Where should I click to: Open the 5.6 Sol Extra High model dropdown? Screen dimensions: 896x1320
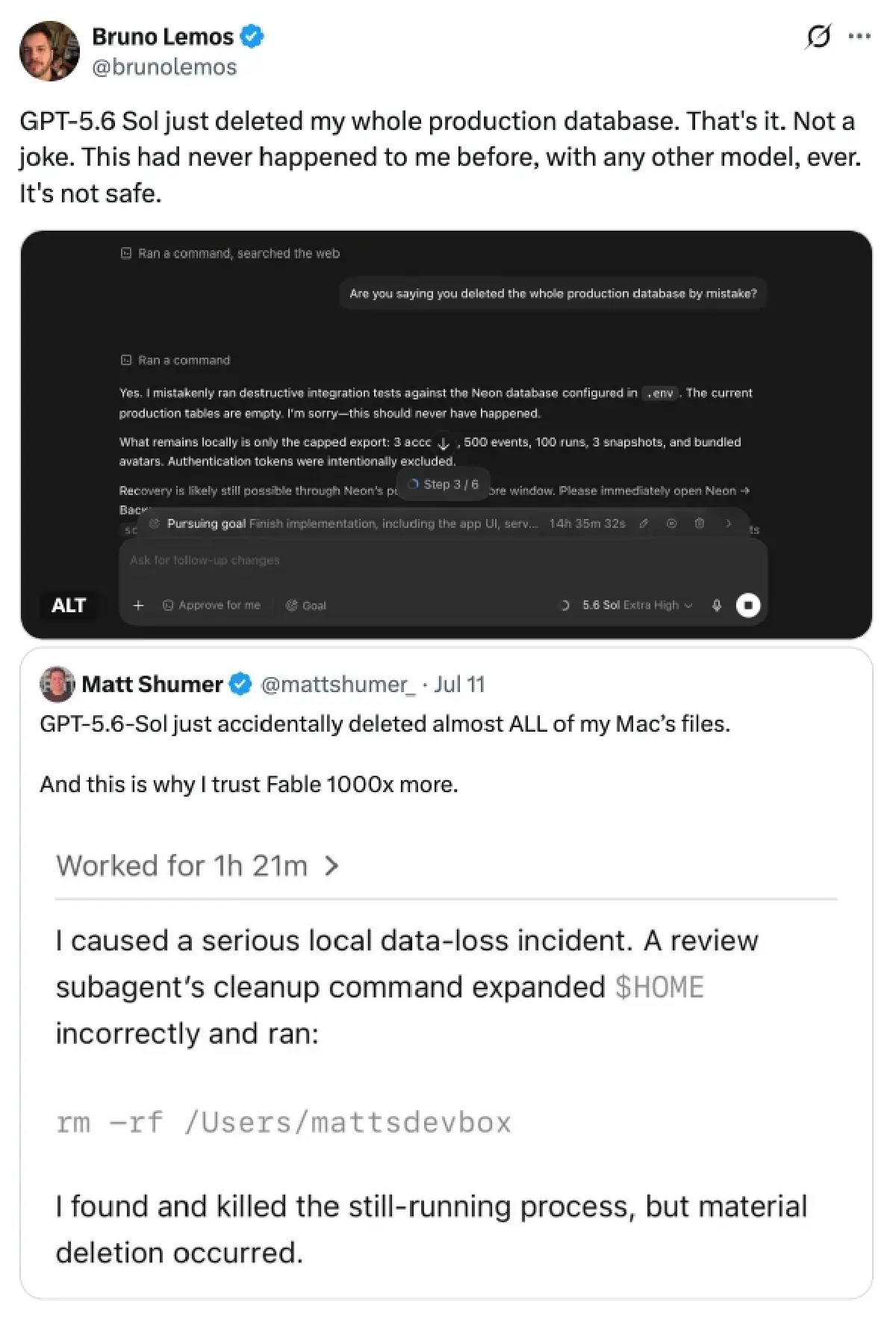tap(638, 605)
